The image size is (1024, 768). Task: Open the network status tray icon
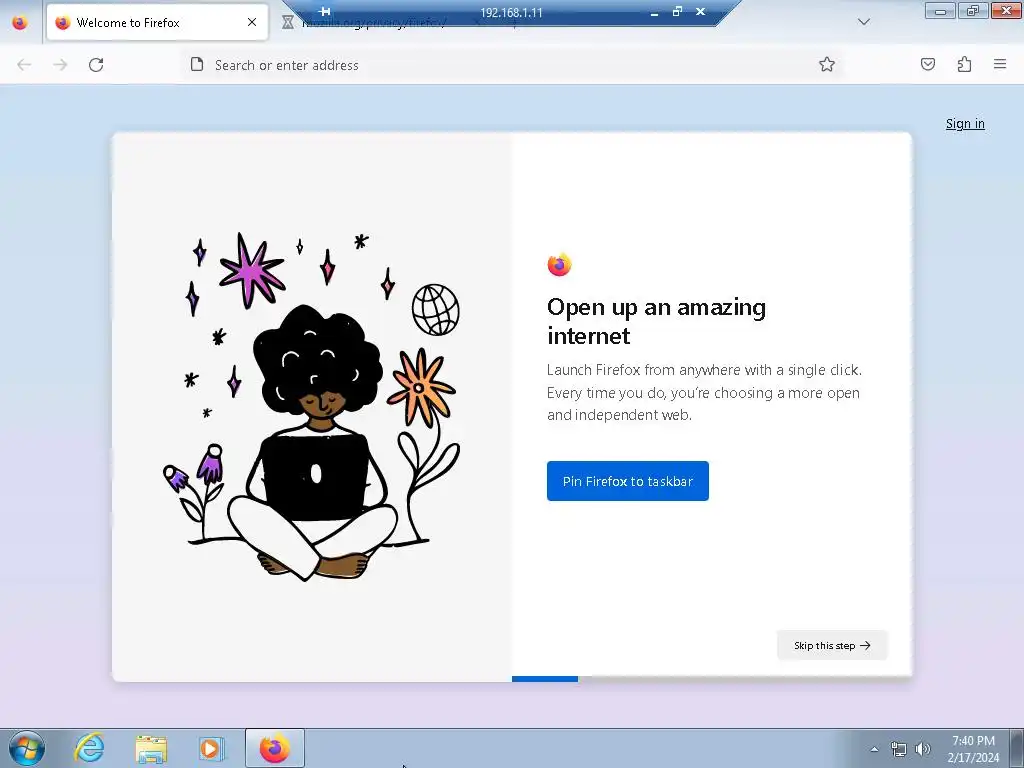[x=899, y=749]
